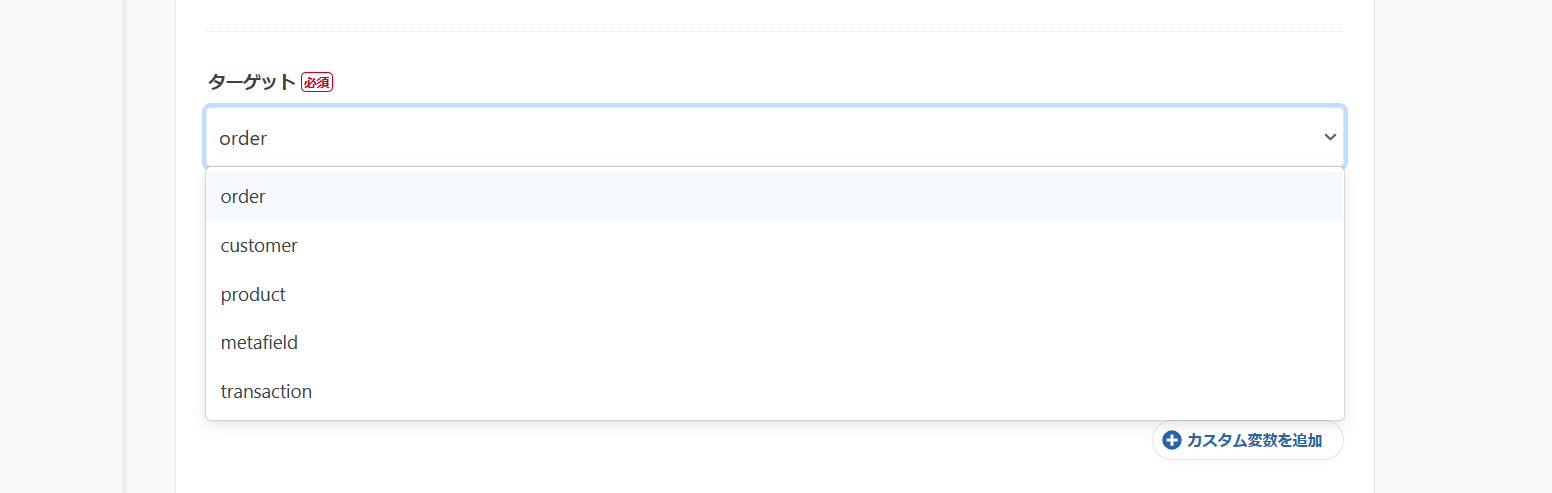
Task: Click the "customer" text label in options
Action: pos(259,246)
